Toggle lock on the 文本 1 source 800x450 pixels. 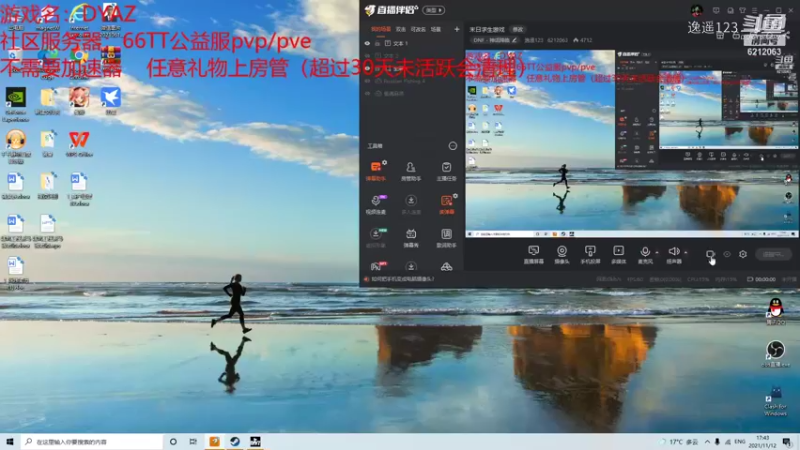378,43
